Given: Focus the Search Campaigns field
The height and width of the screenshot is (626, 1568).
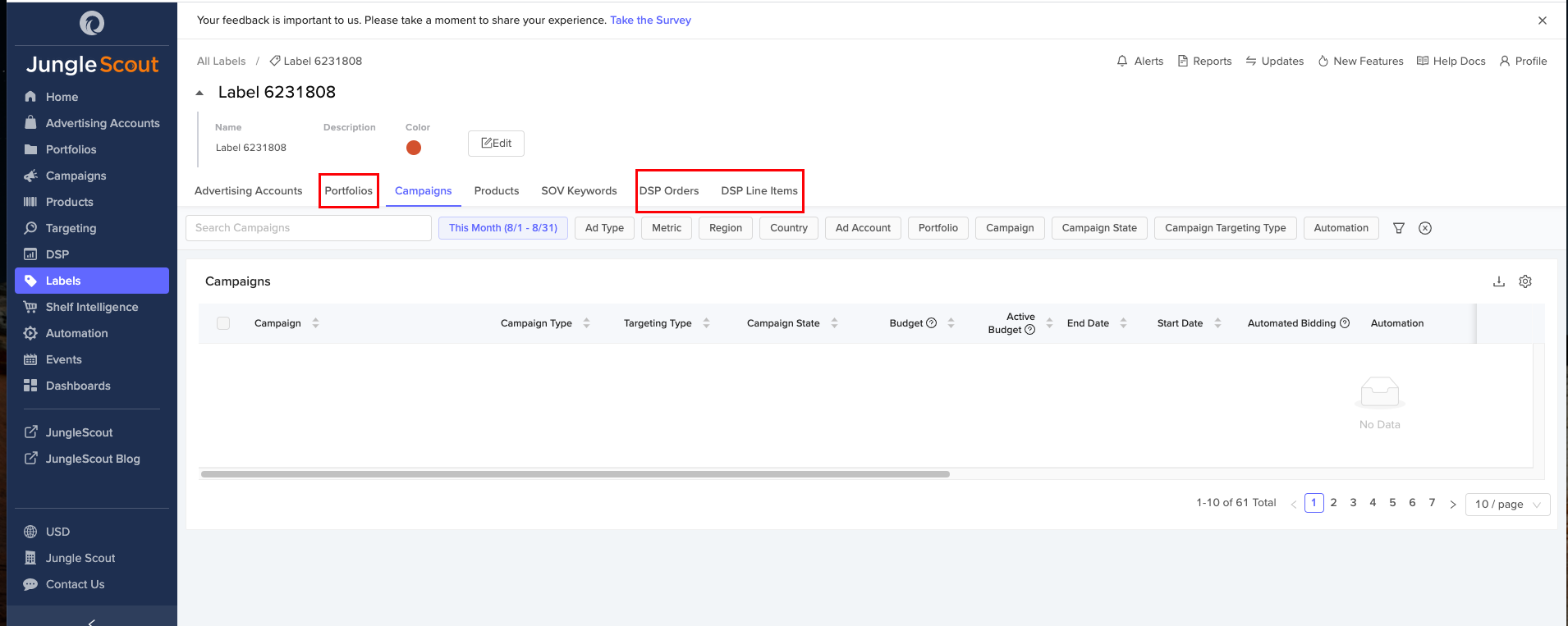Looking at the screenshot, I should (x=309, y=228).
